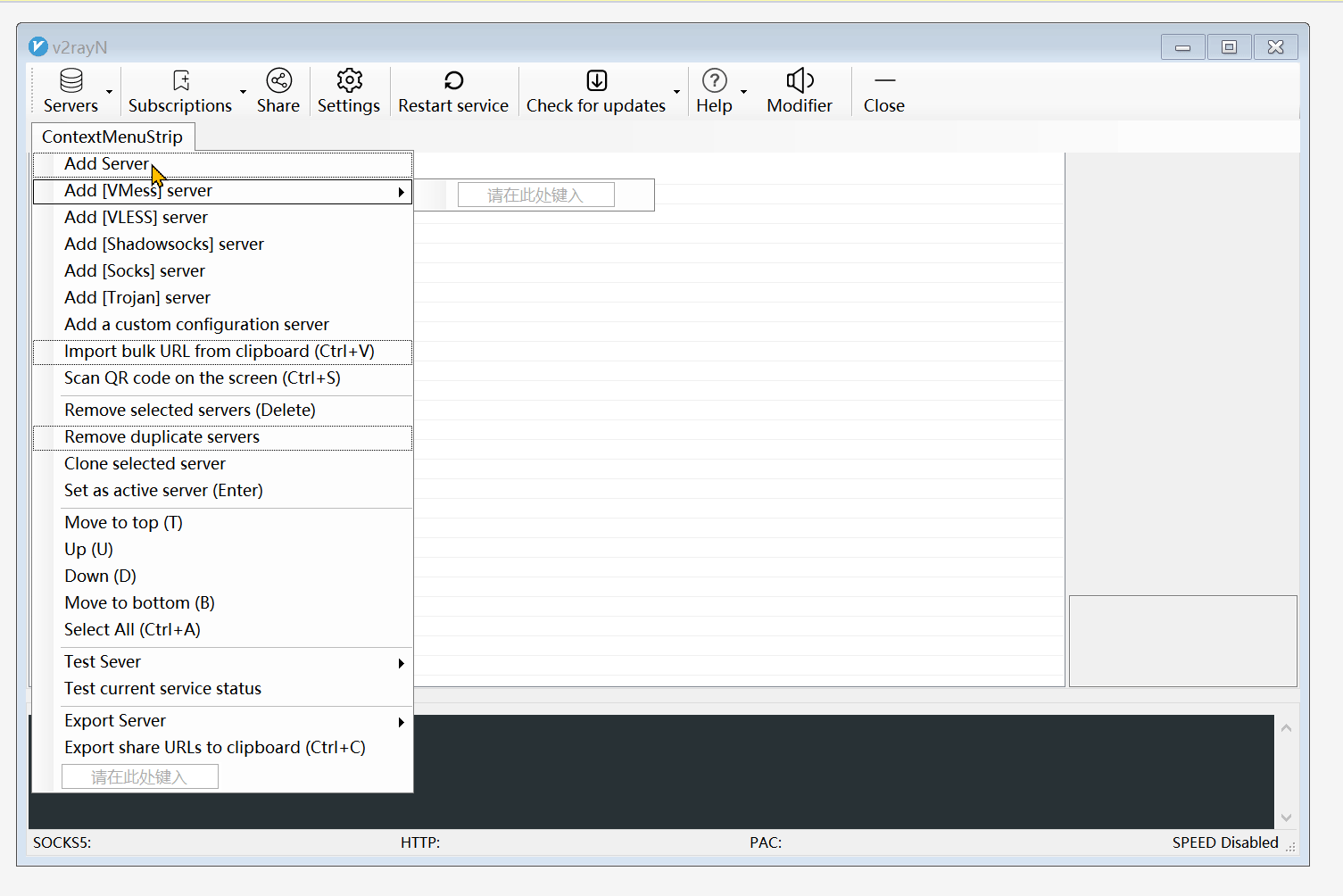Click the Restart service icon
The width and height of the screenshot is (1343, 896).
coord(453,81)
